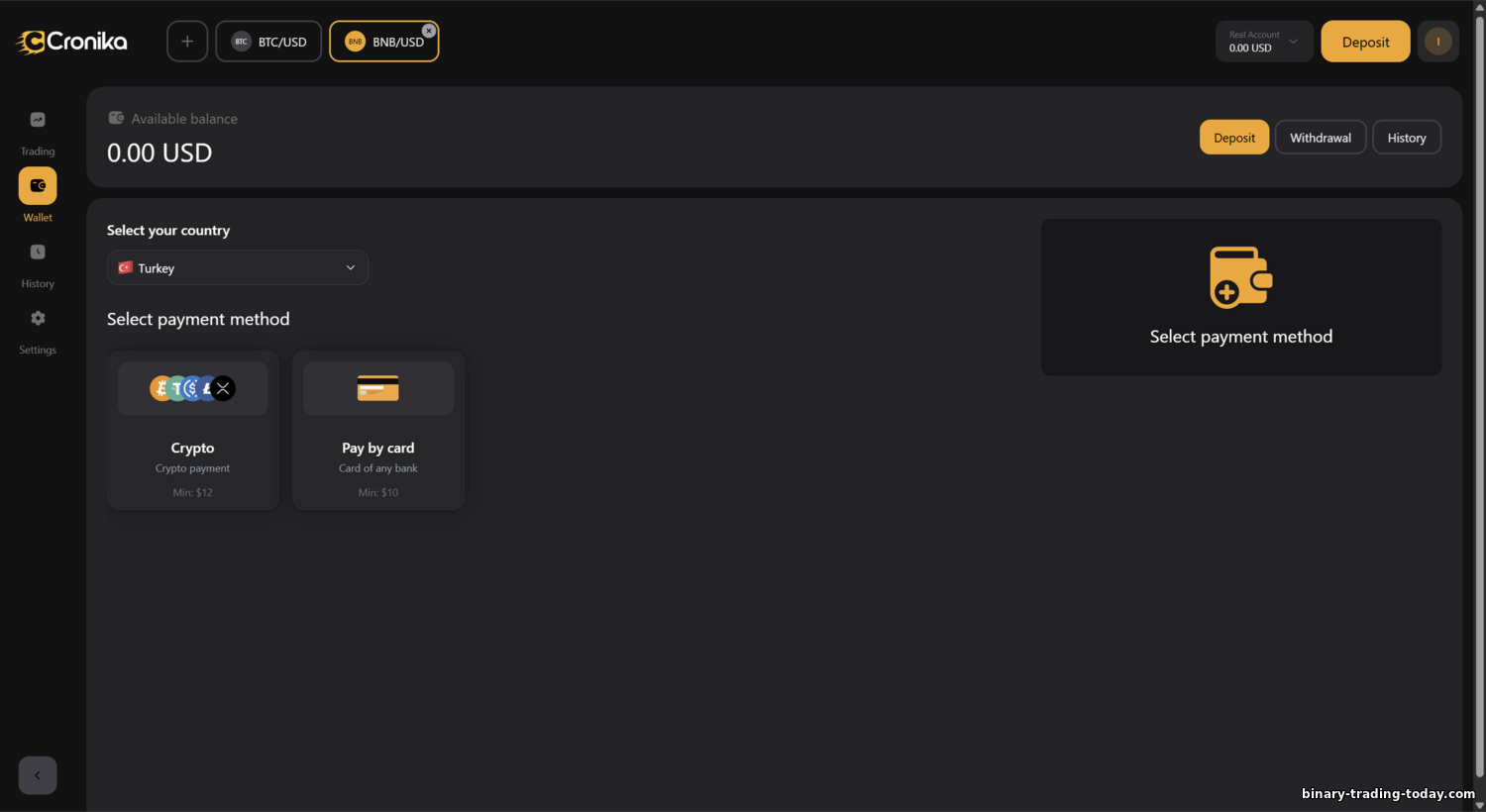The width and height of the screenshot is (1486, 812).
Task: Open the Turkey country dropdown
Action: [x=238, y=268]
